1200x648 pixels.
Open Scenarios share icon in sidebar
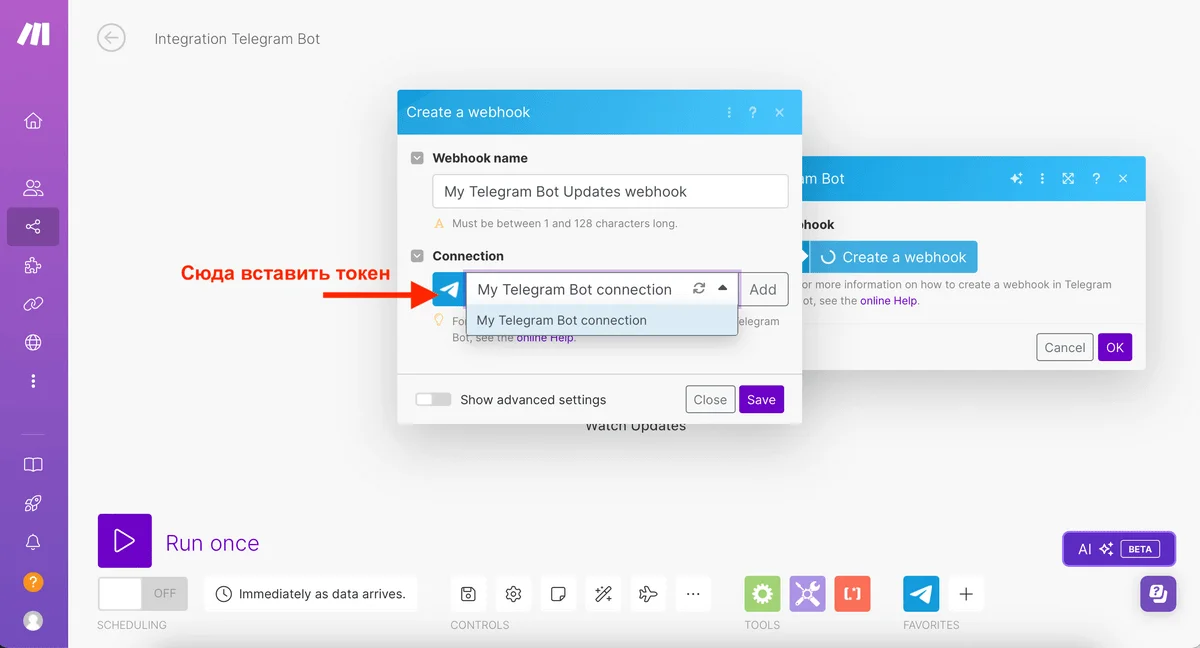pos(33,227)
